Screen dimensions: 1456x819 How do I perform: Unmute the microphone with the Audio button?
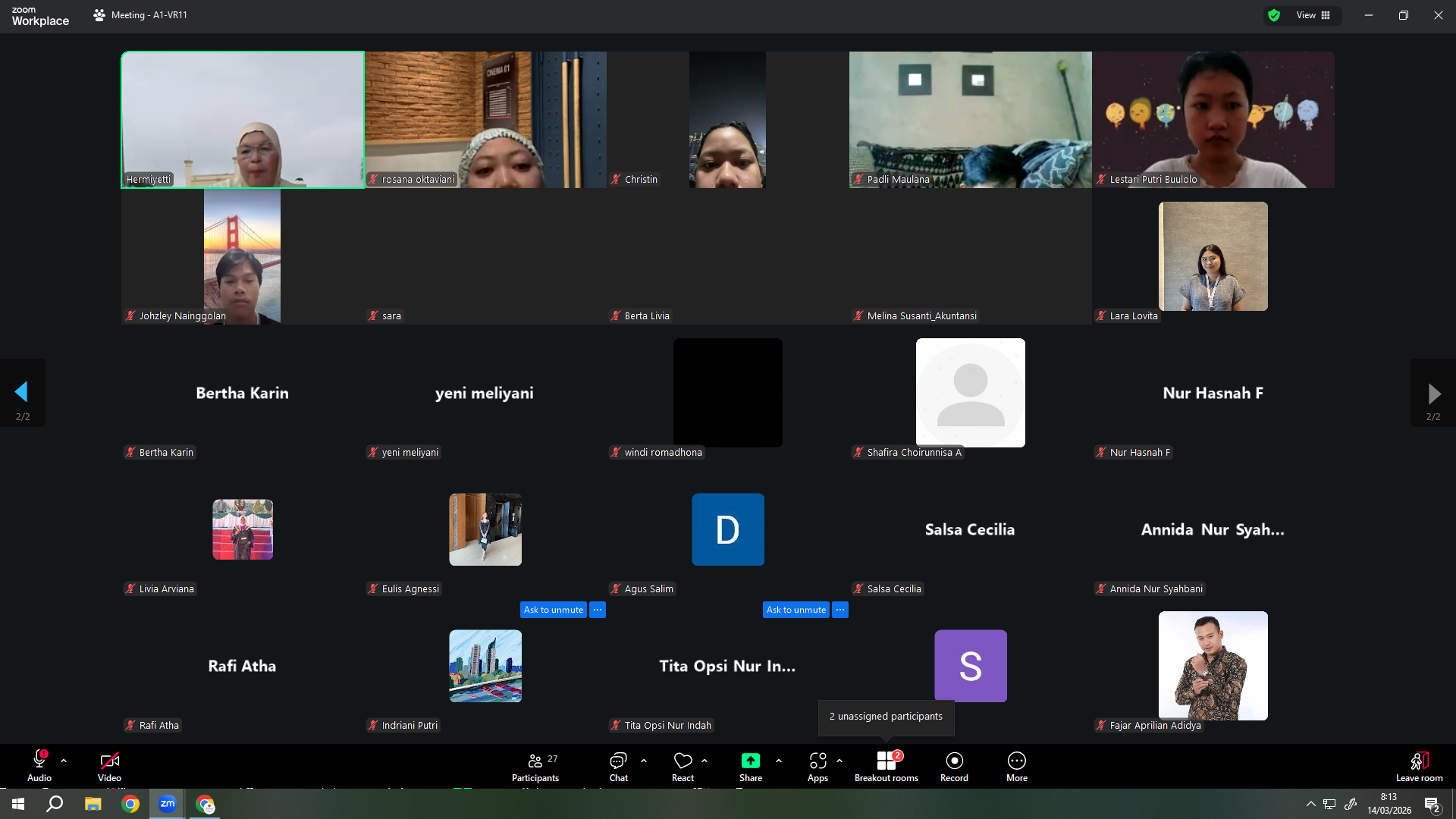39,766
